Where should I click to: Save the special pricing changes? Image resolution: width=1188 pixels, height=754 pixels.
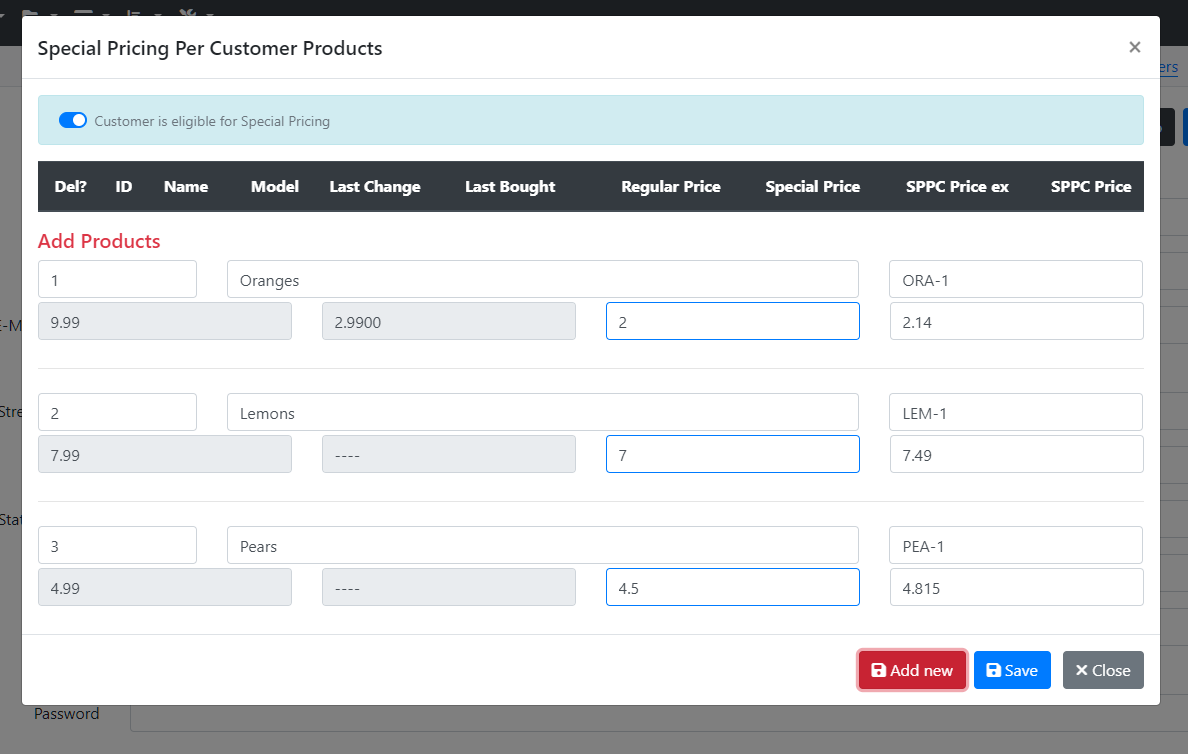[1012, 670]
